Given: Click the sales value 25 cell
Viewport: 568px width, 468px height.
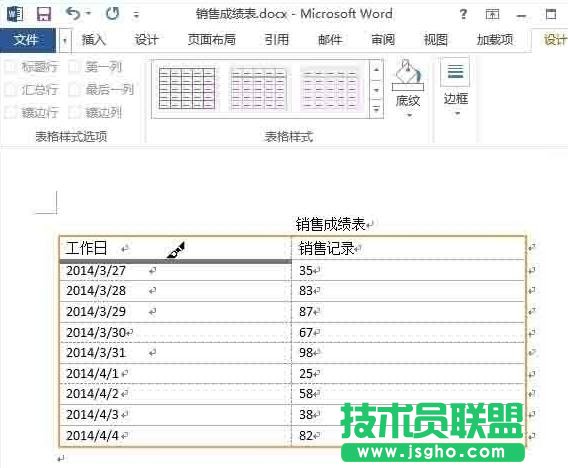Looking at the screenshot, I should point(408,374).
